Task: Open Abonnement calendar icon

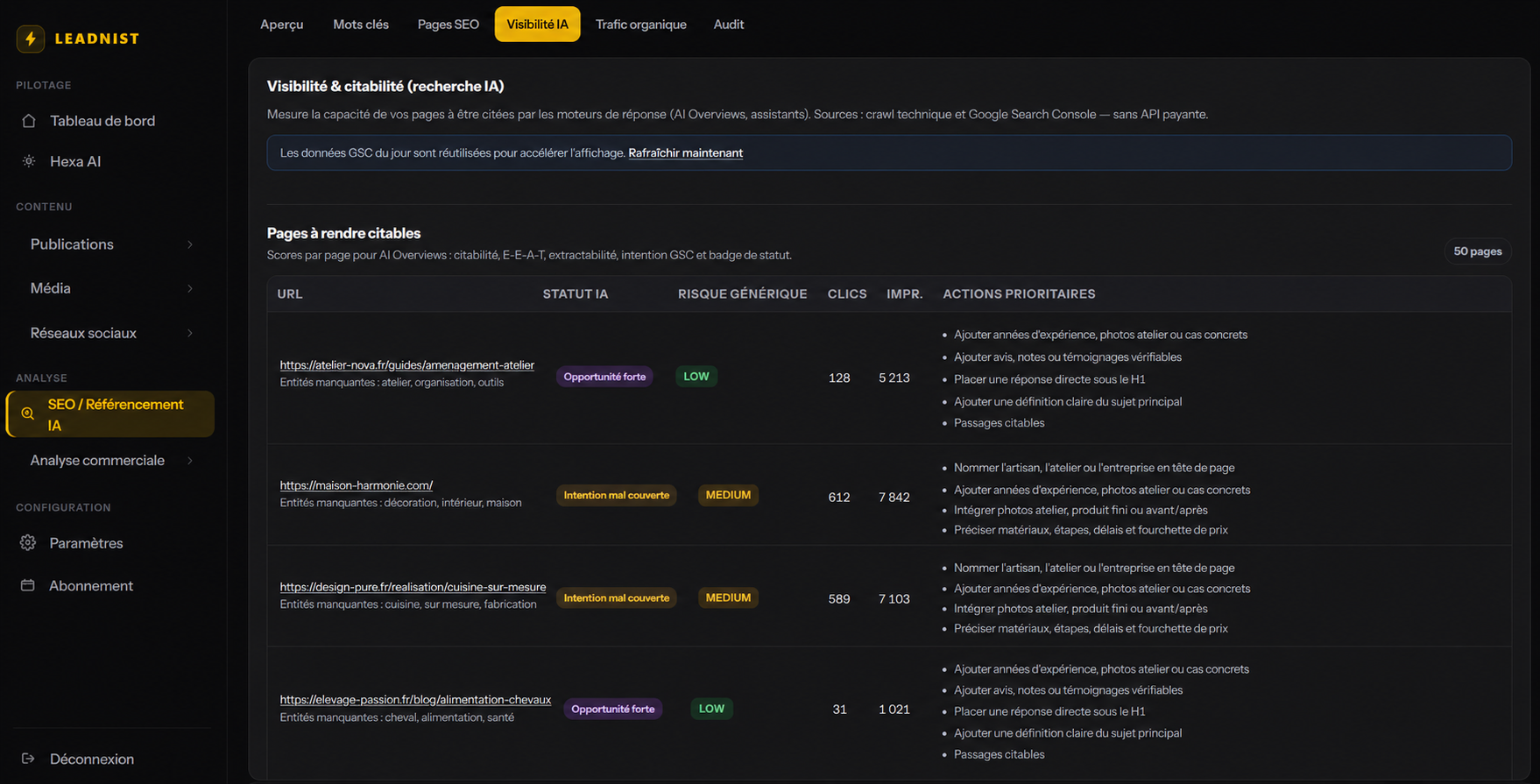Action: click(28, 585)
